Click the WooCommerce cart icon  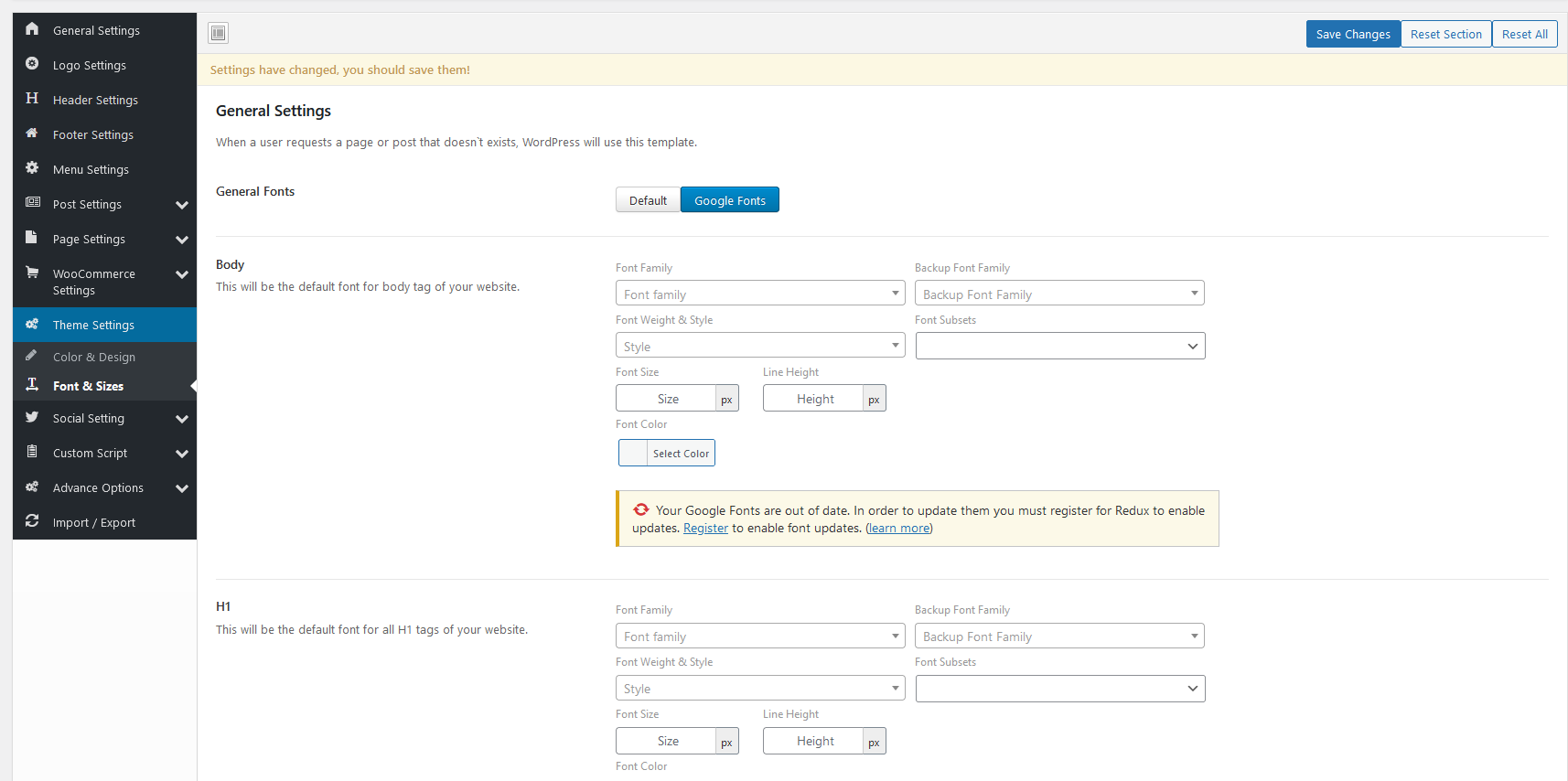(32, 273)
